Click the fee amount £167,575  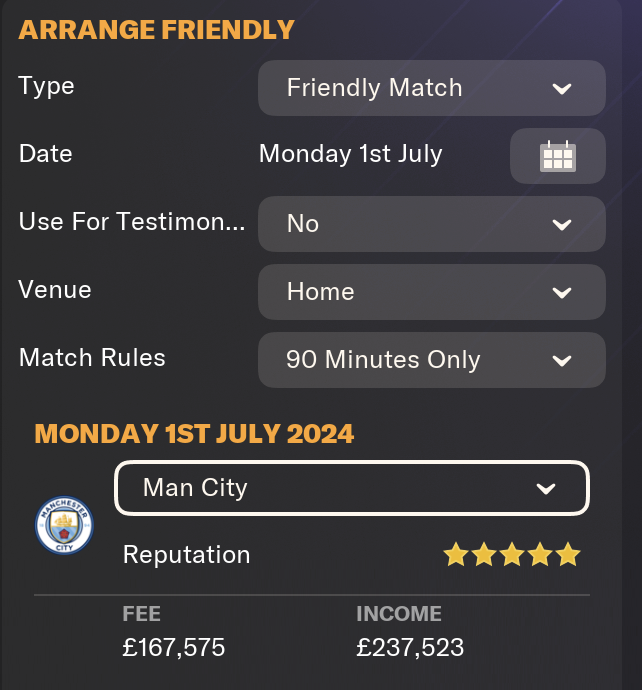174,647
